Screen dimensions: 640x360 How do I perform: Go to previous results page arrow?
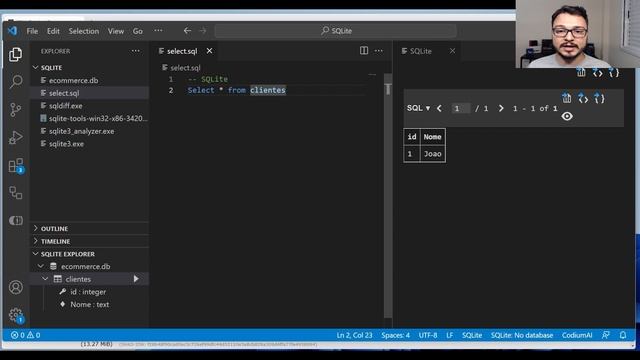[x=440, y=108]
